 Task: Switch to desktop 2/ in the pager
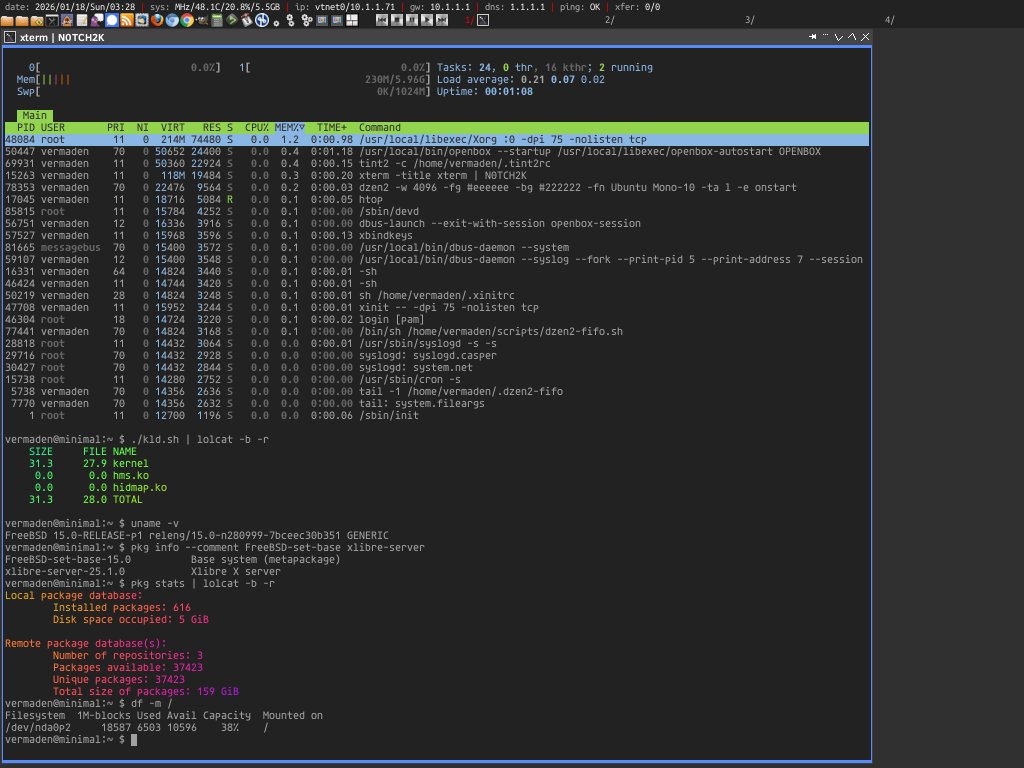tap(609, 20)
